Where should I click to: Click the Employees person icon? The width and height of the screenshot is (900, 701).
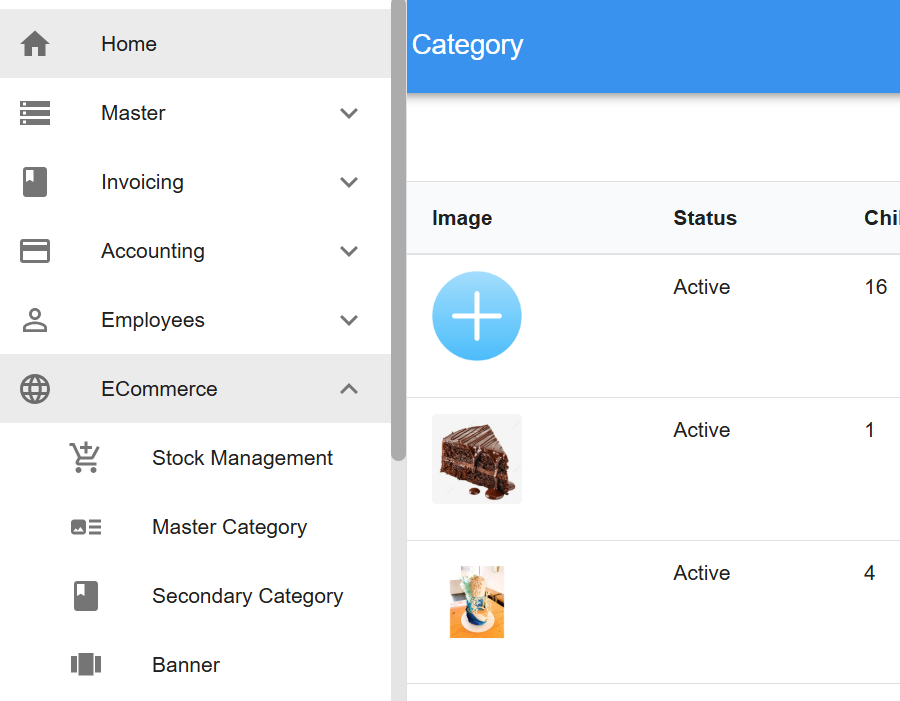35,320
